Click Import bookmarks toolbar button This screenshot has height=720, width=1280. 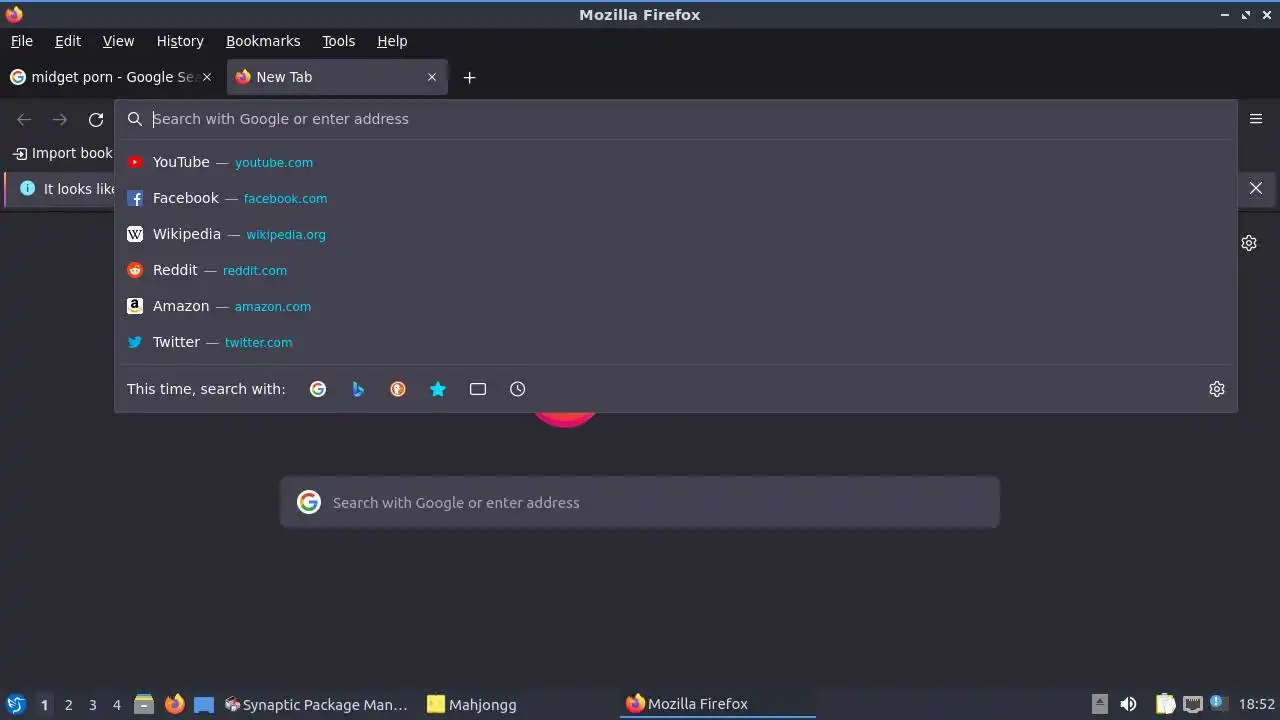(x=63, y=153)
